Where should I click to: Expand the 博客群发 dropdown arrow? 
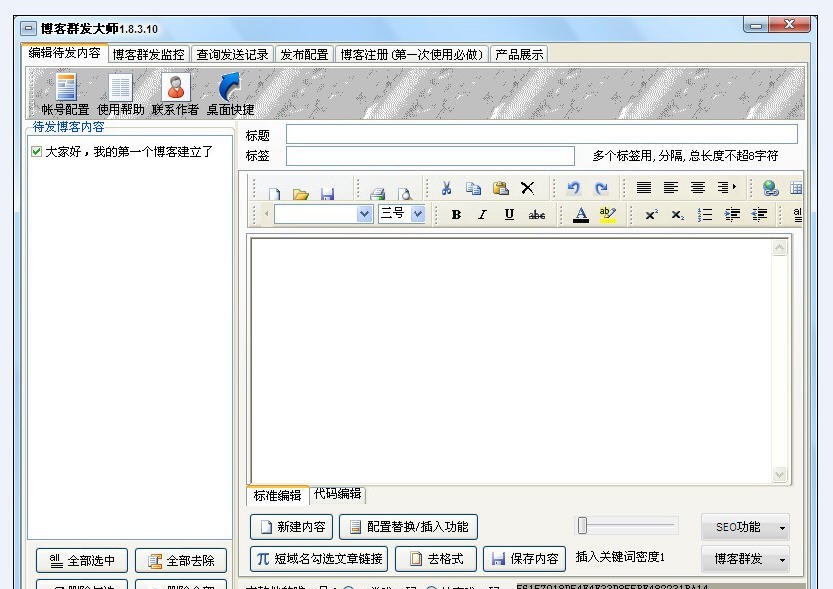[782, 560]
